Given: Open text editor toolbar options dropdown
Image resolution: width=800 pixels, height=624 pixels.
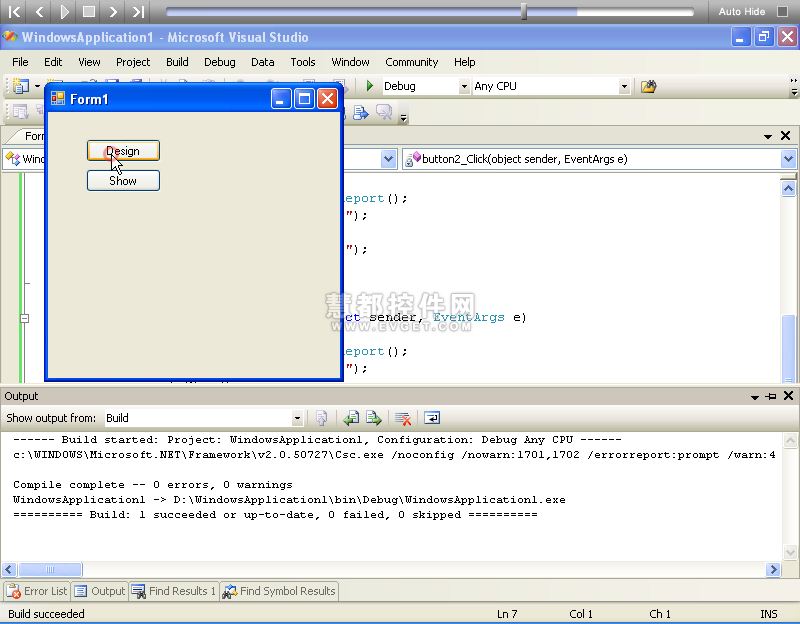Looking at the screenshot, I should [404, 118].
